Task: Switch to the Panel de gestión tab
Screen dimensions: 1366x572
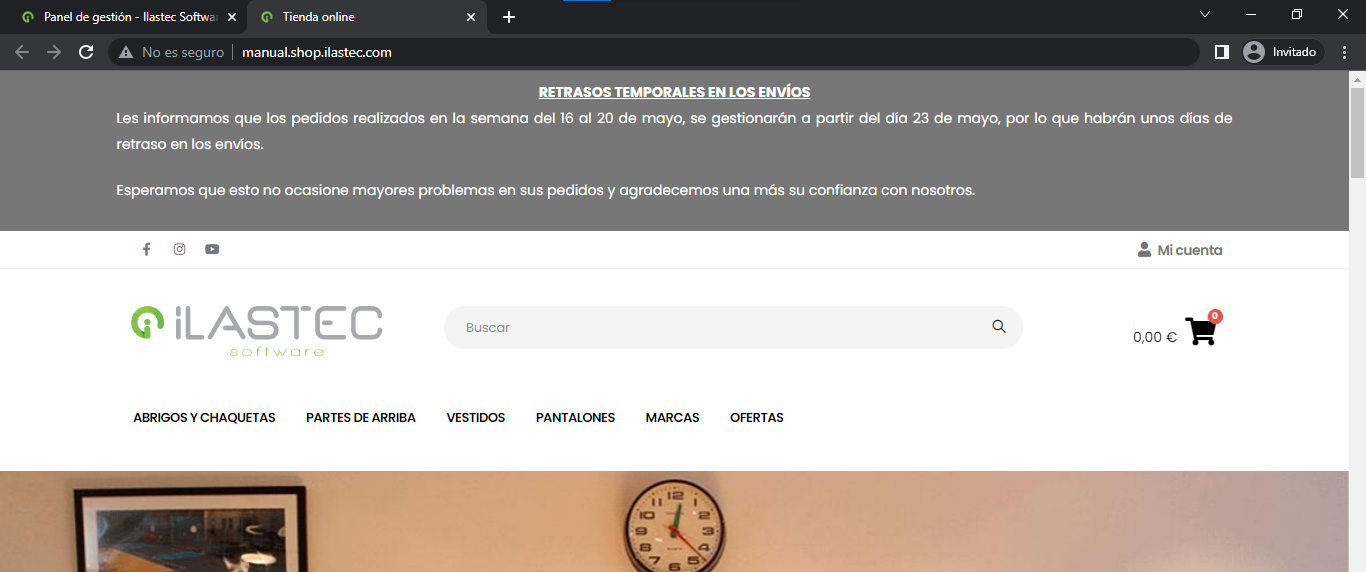Action: (x=130, y=17)
